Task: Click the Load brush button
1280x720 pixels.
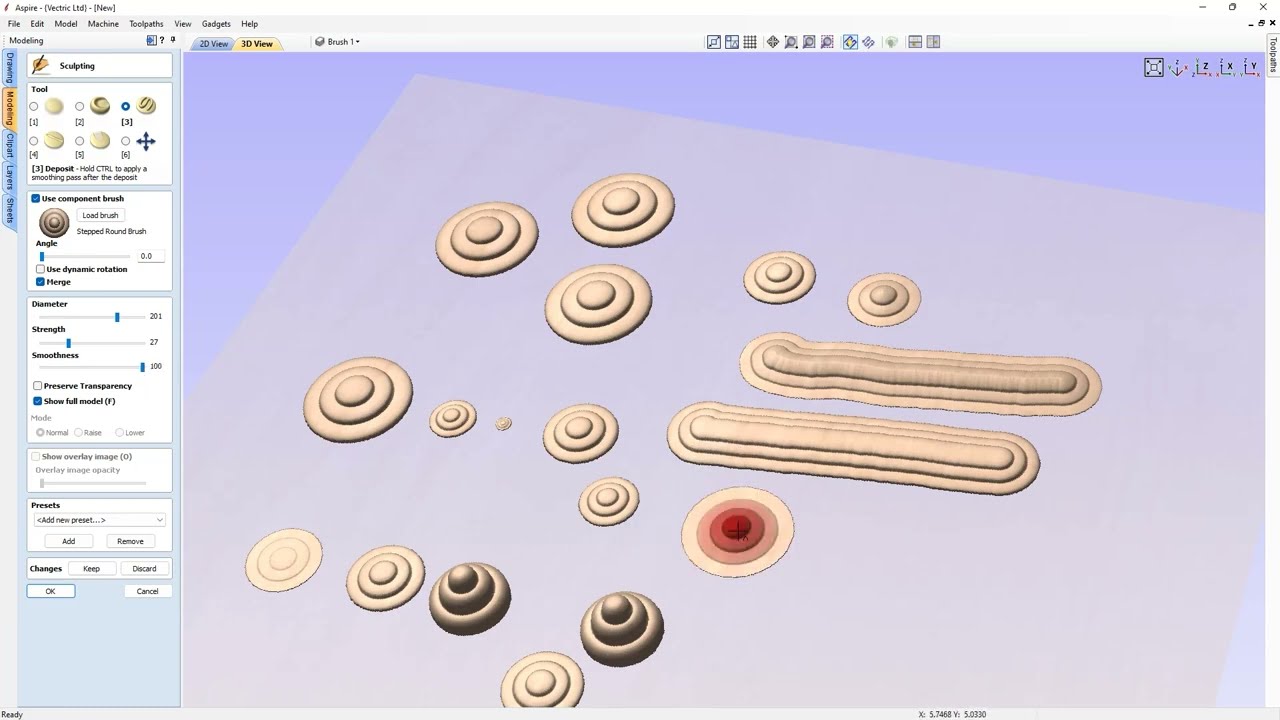Action: pyautogui.click(x=100, y=215)
